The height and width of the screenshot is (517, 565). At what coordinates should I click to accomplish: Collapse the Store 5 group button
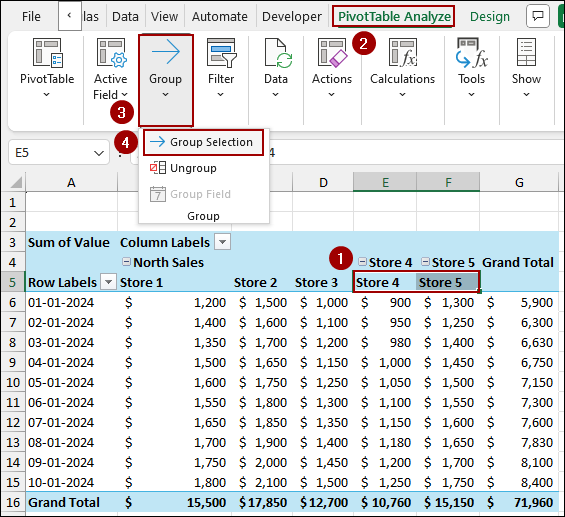tap(426, 262)
